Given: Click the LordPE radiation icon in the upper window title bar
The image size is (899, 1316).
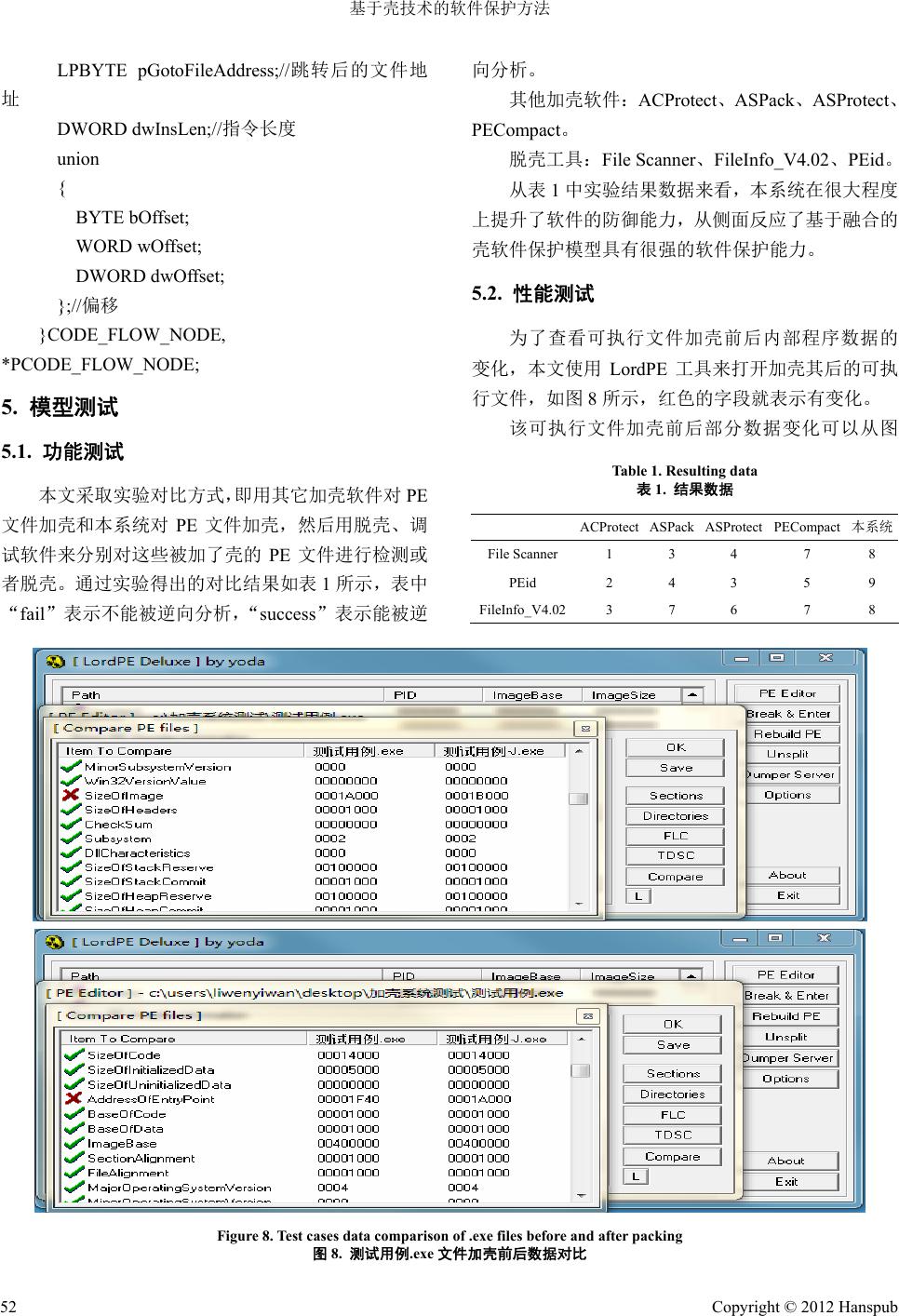Looking at the screenshot, I should pyautogui.click(x=56, y=662).
